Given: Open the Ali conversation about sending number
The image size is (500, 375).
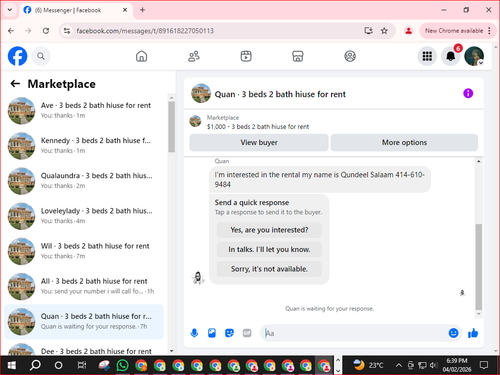Looking at the screenshot, I should (84, 286).
